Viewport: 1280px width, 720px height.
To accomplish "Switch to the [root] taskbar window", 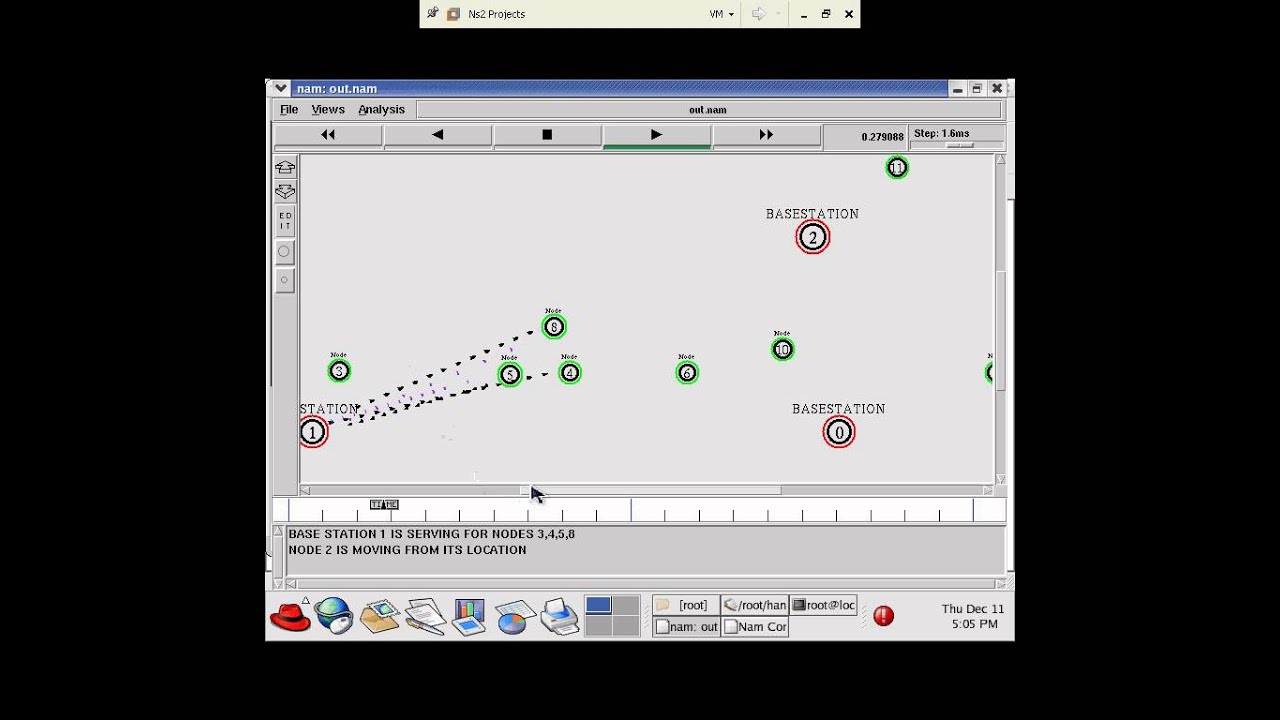I will point(686,605).
